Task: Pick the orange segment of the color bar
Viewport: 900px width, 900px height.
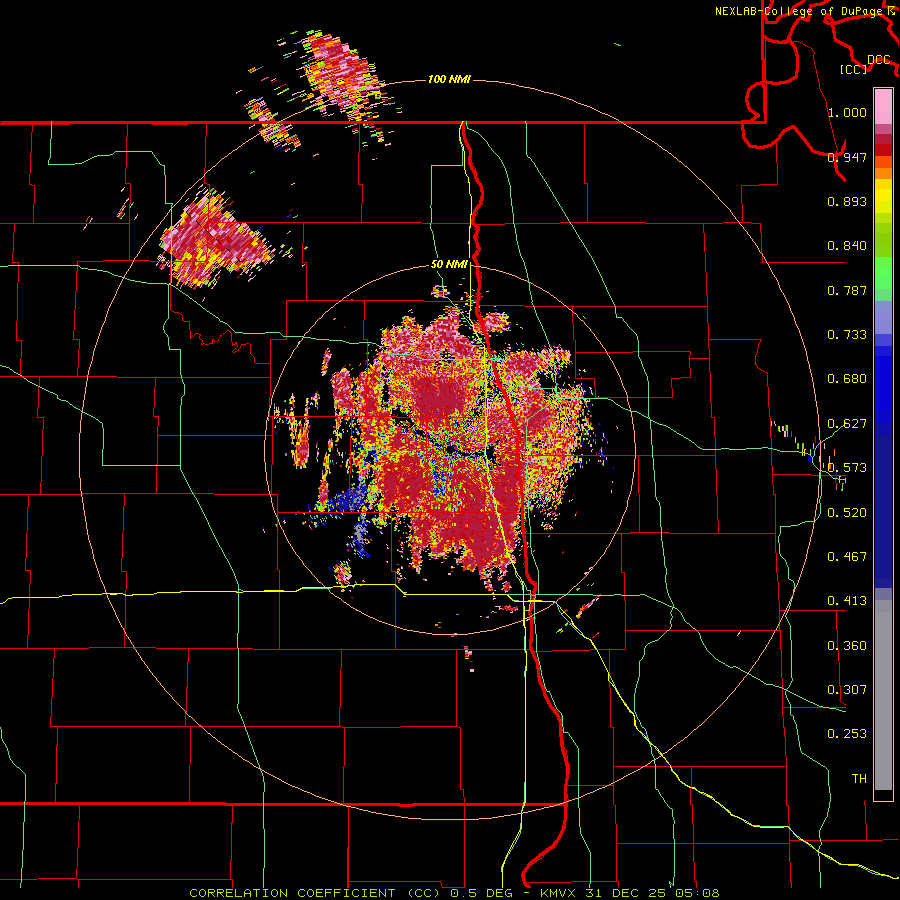Action: point(883,173)
